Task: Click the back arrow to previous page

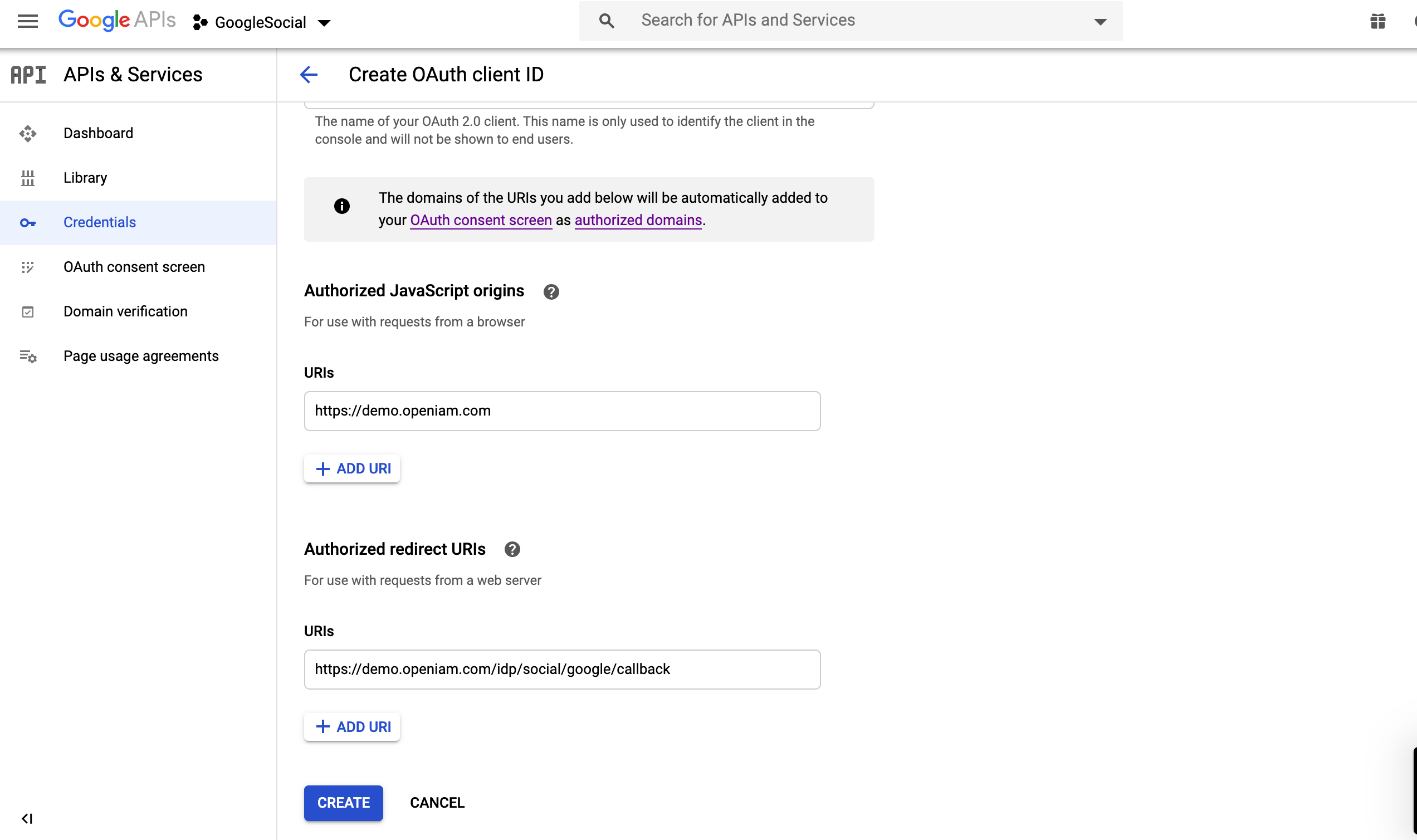Action: point(309,75)
